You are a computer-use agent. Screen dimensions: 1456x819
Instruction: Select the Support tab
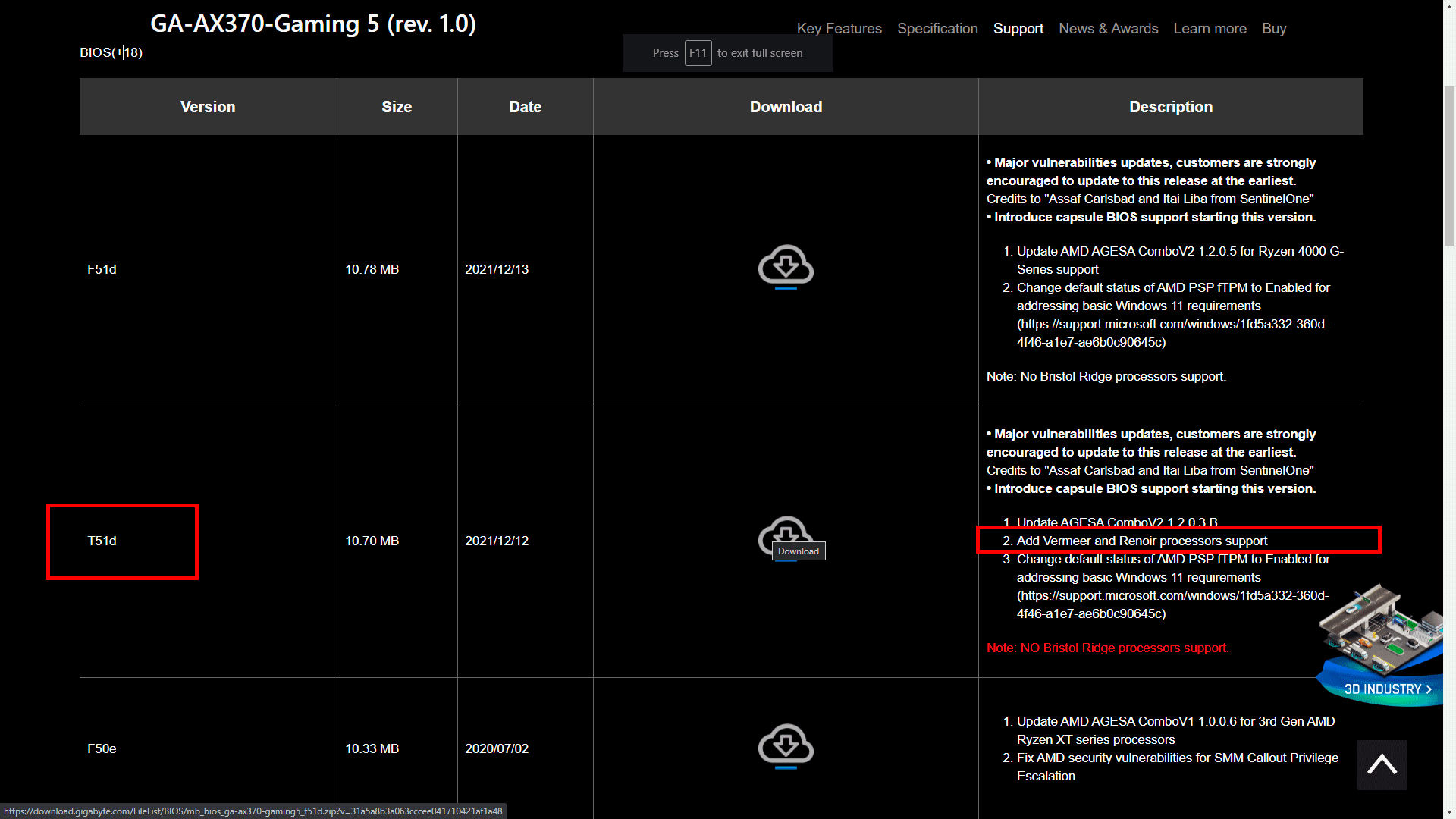coord(1018,29)
